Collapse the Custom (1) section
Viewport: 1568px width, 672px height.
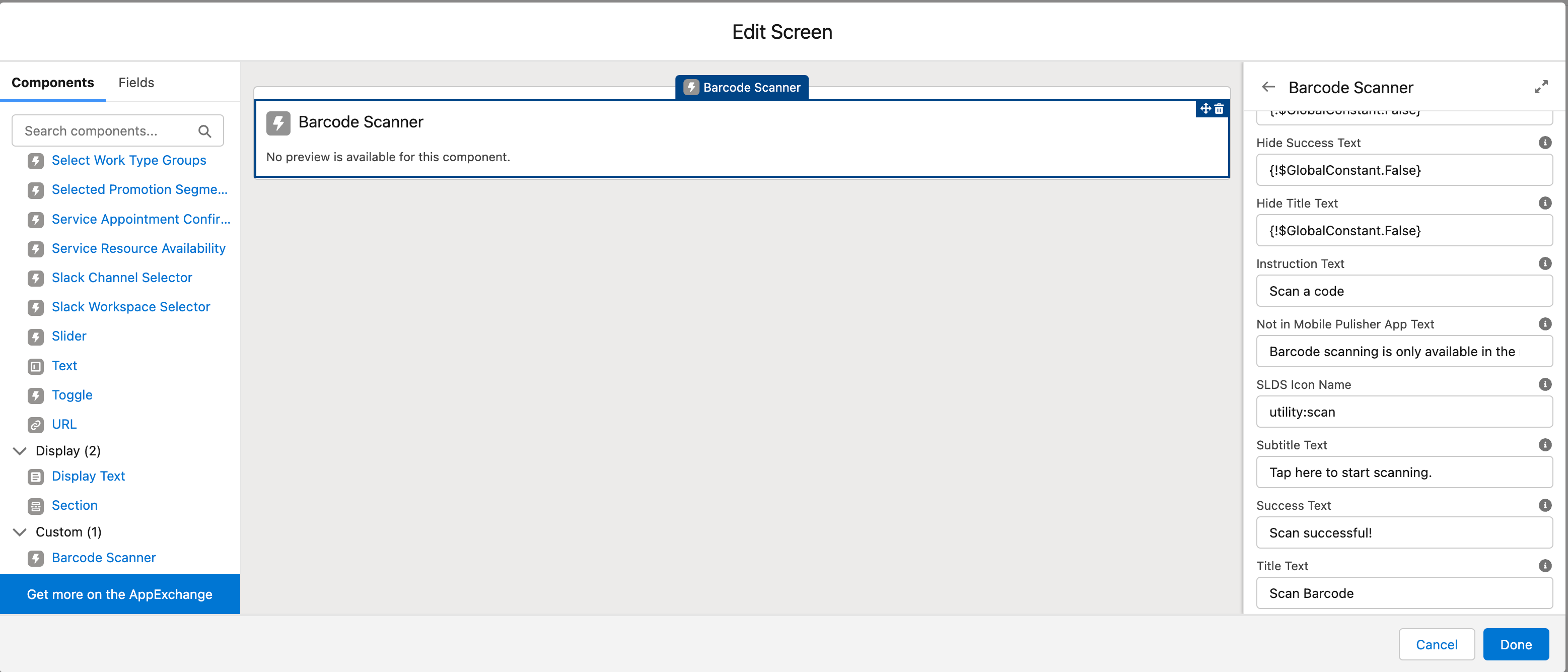tap(20, 532)
